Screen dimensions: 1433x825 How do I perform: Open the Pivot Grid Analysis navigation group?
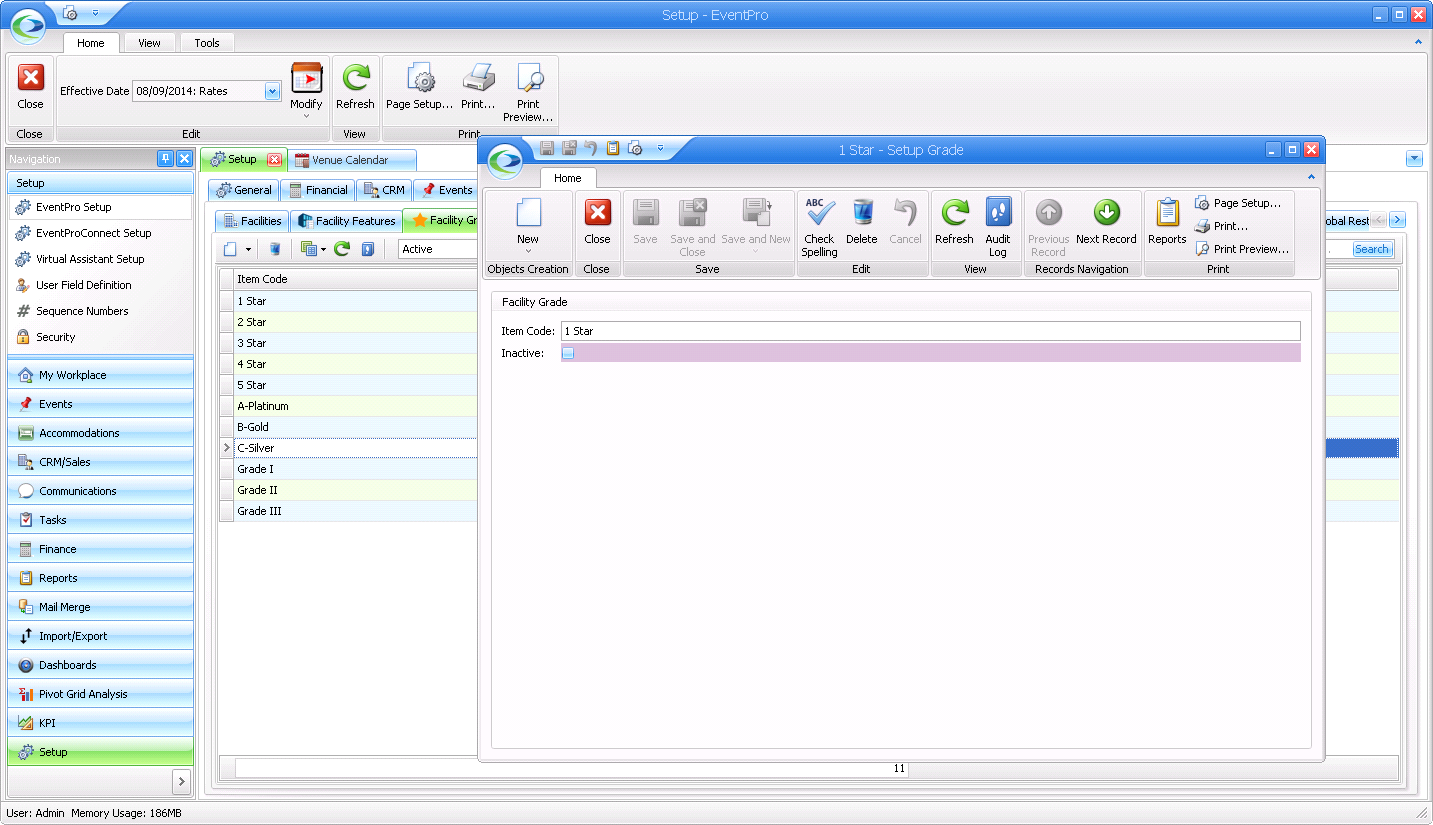click(x=100, y=694)
